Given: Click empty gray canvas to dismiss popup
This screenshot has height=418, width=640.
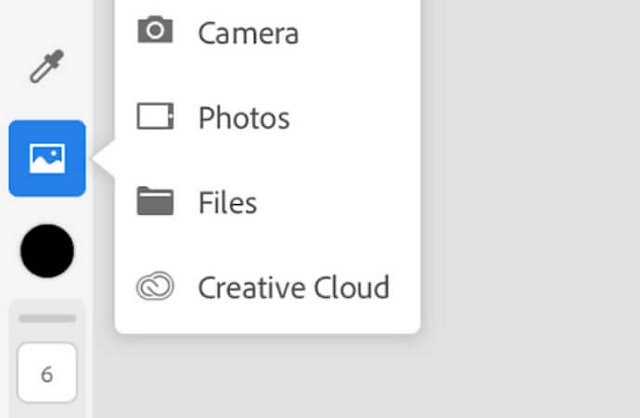Looking at the screenshot, I should click(531, 204).
